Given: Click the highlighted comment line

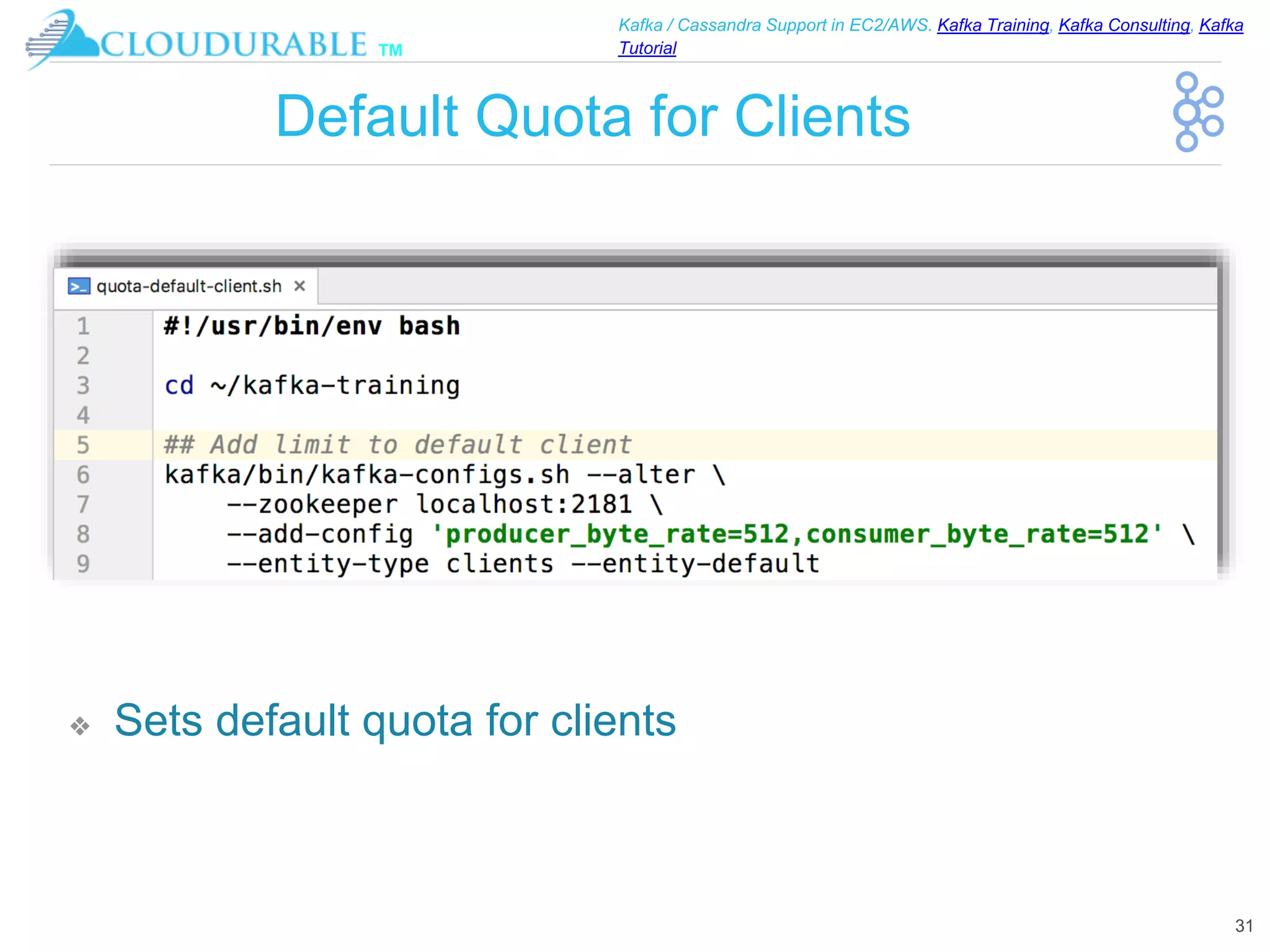Looking at the screenshot, I should pyautogui.click(x=397, y=445).
